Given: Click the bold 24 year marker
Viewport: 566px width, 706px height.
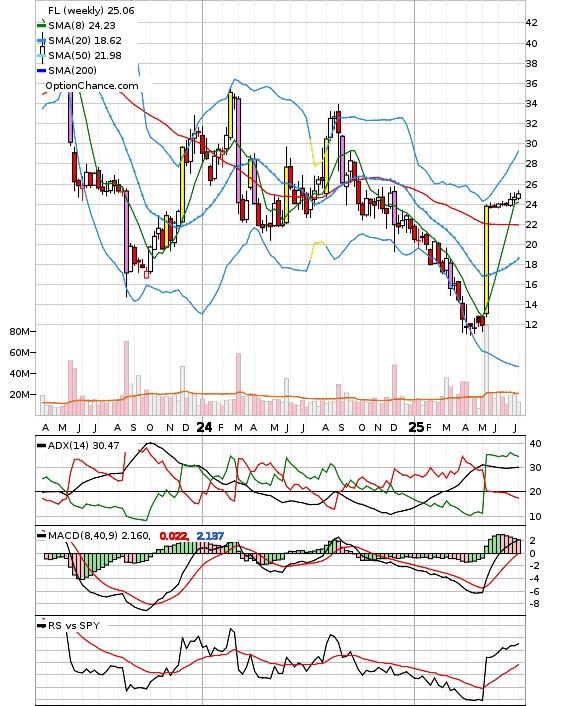Looking at the screenshot, I should tap(204, 427).
